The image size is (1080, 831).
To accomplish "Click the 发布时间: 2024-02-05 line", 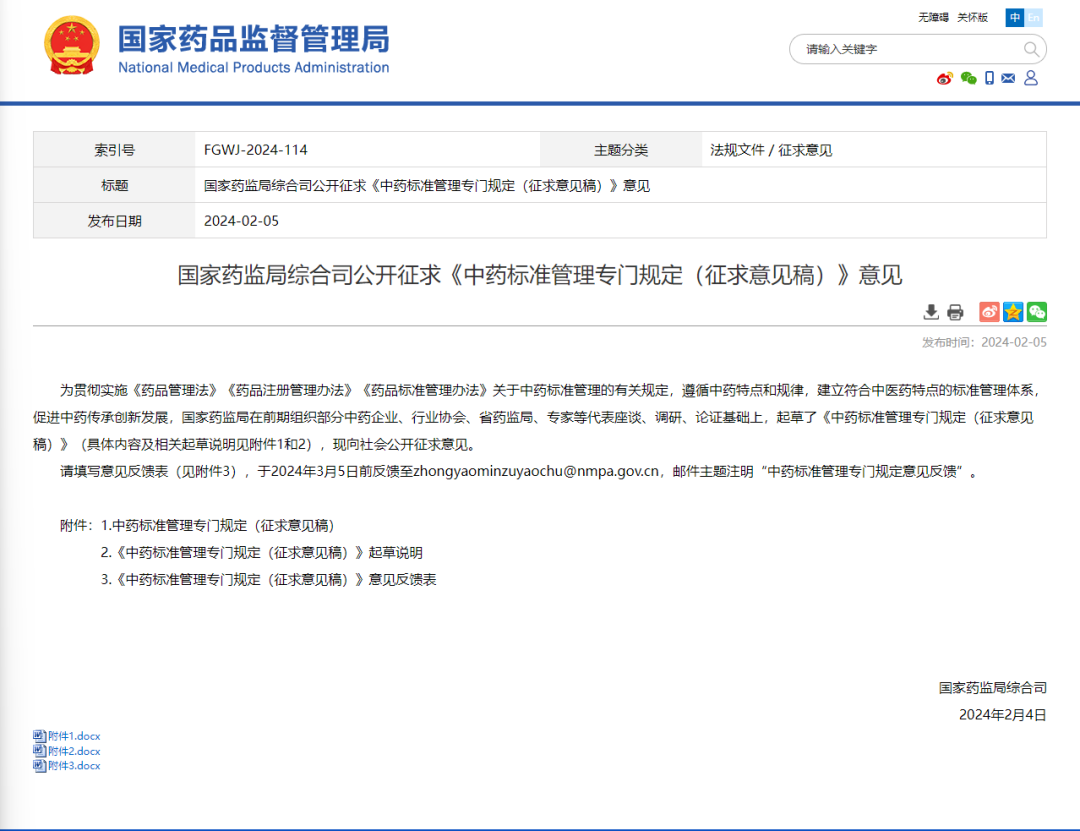I will [984, 342].
